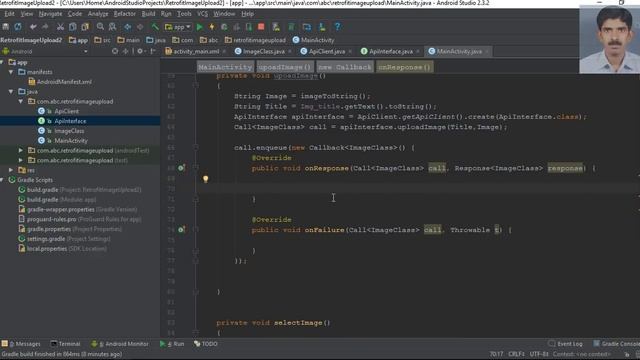Viewport: 640px width, 360px height.
Task: Run the app with green play icon
Action: pyautogui.click(x=200, y=27)
